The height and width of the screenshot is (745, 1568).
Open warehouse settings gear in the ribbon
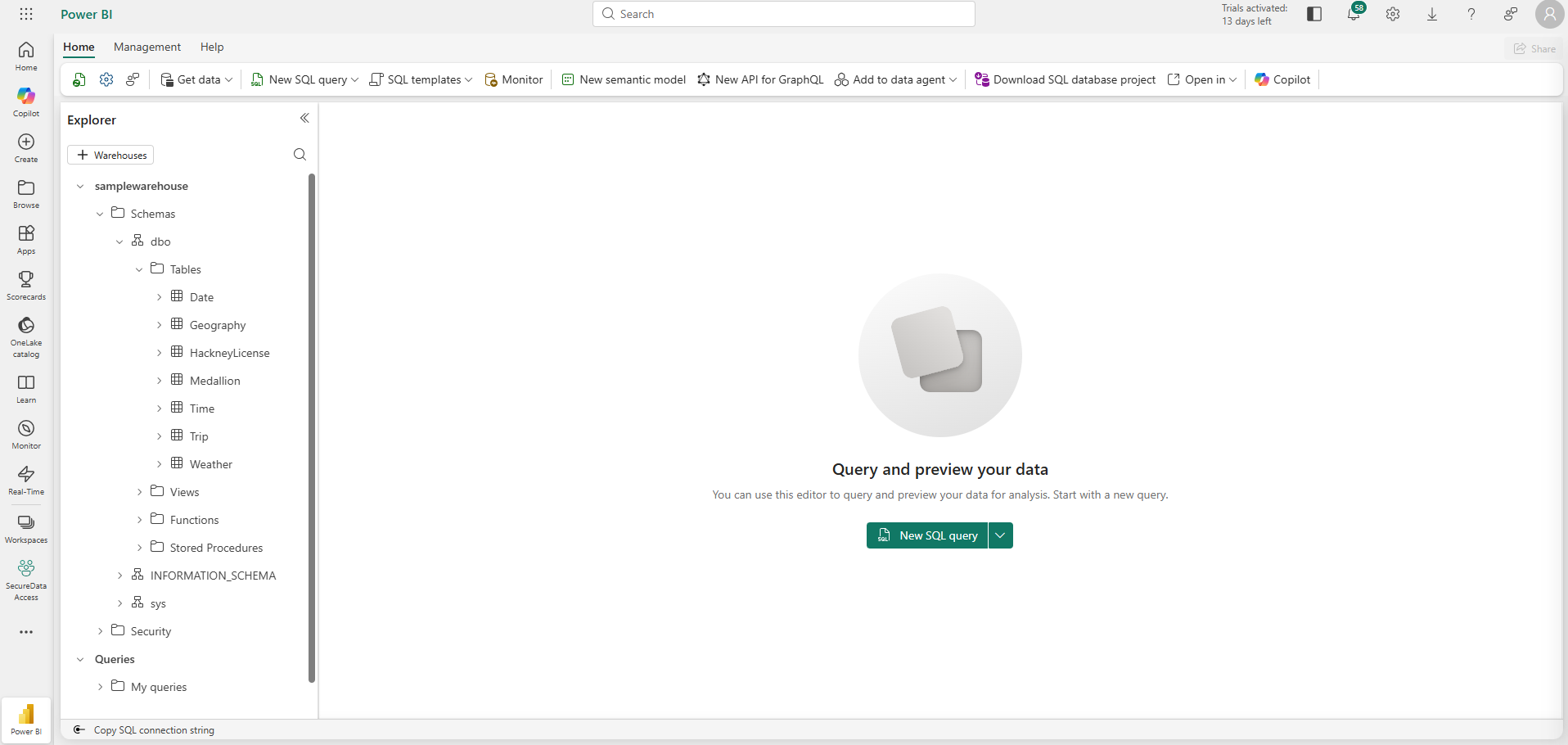[x=106, y=79]
